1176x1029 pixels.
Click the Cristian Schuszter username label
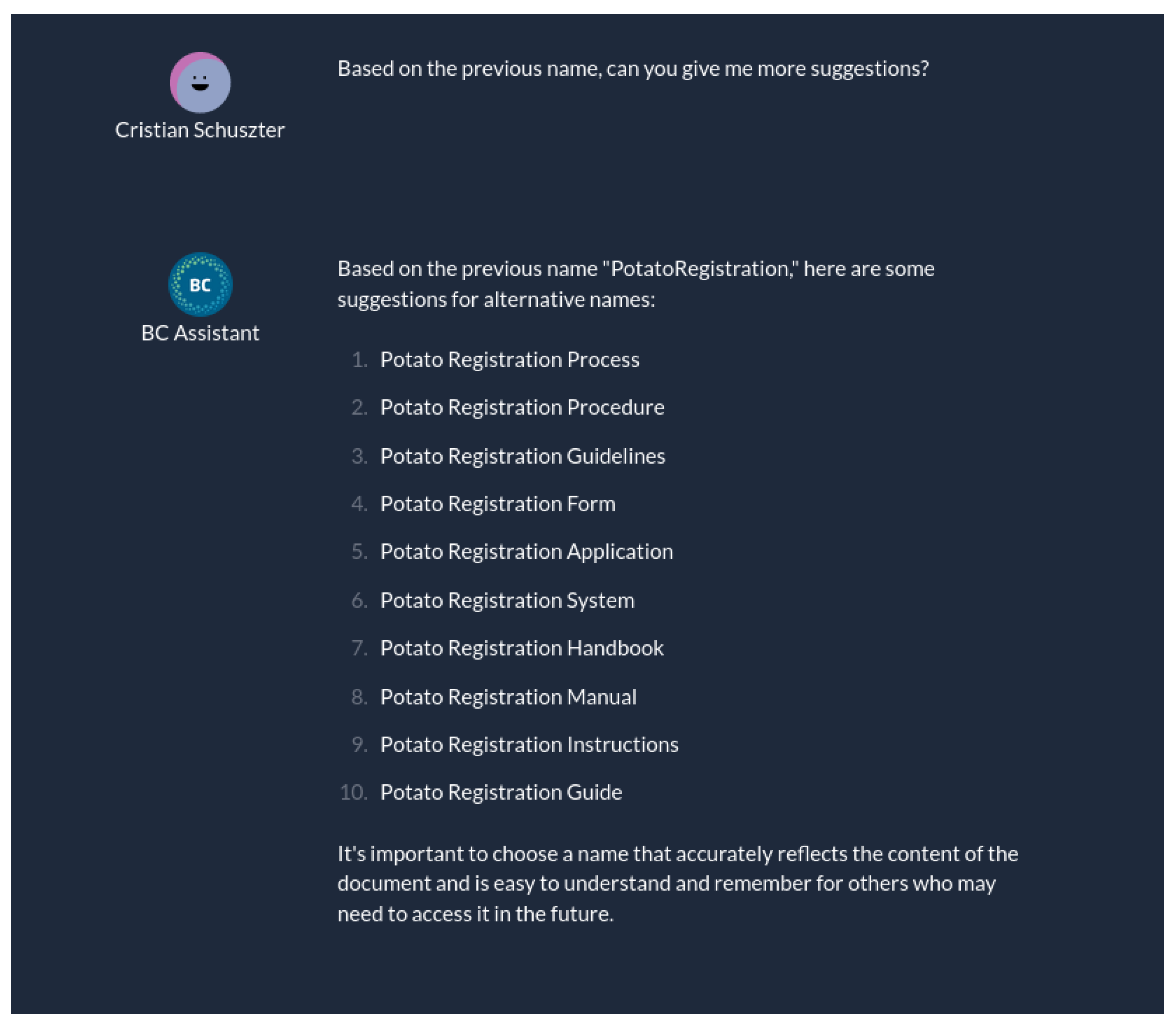(x=200, y=130)
